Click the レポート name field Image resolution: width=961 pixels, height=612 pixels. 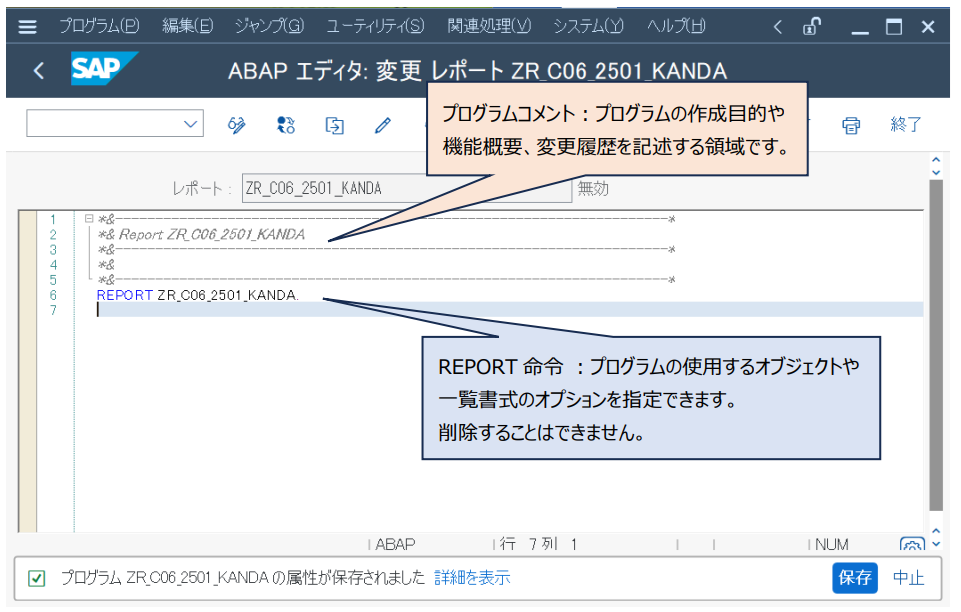(407, 188)
